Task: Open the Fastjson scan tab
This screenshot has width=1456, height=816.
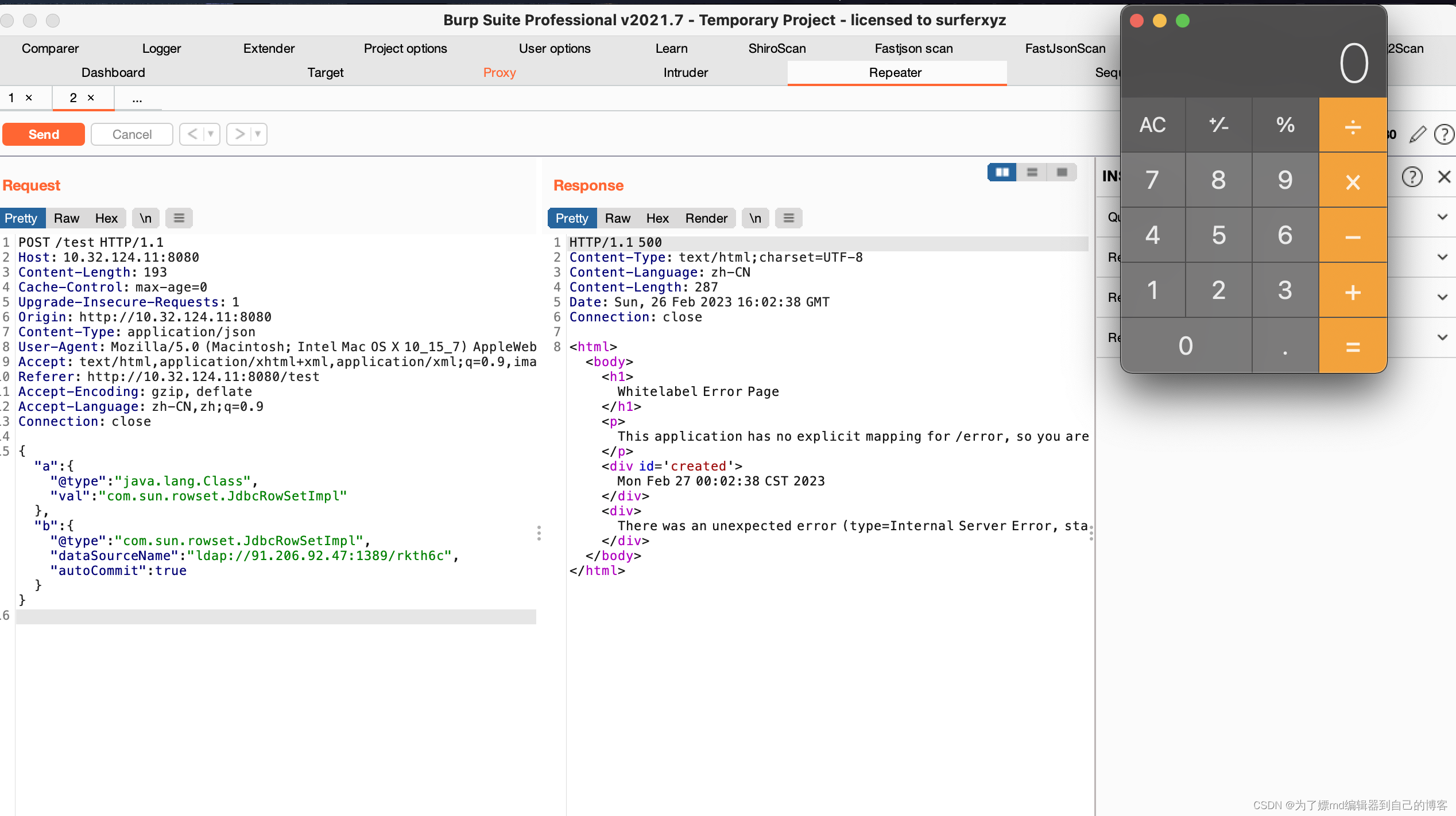Action: 913,48
